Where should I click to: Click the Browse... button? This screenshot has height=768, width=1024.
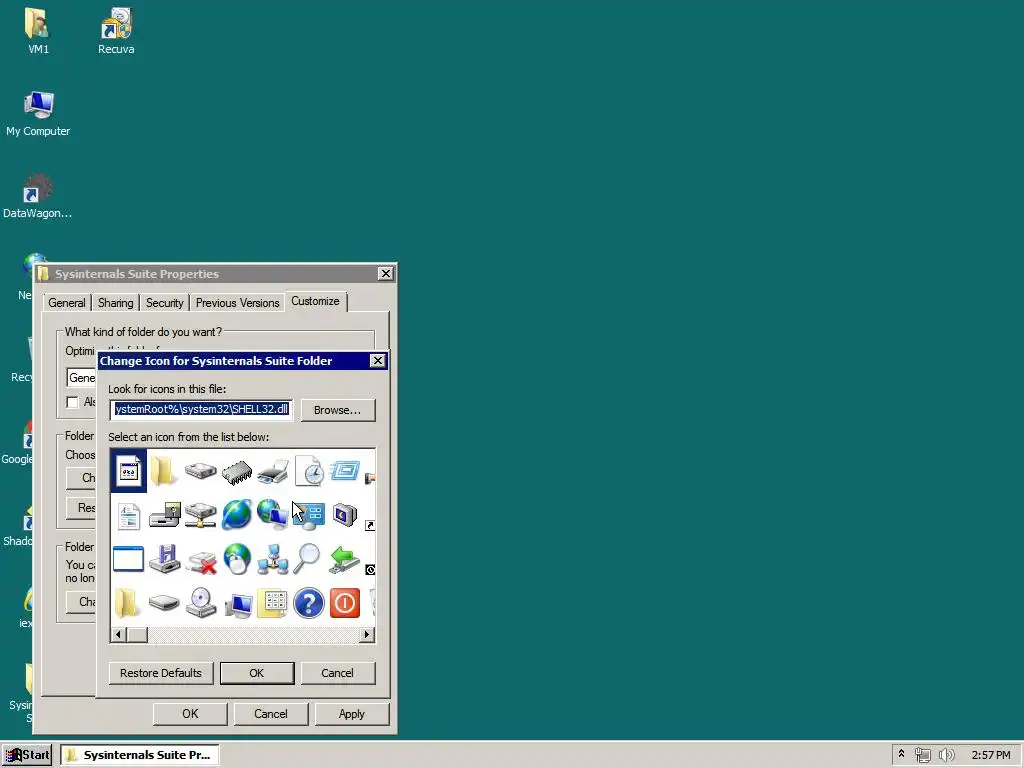click(x=338, y=409)
